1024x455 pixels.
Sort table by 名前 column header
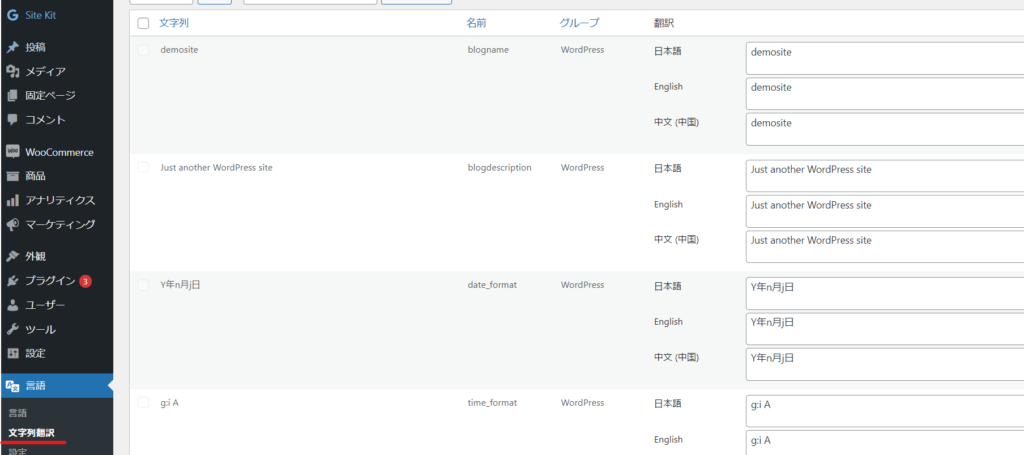pos(478,22)
